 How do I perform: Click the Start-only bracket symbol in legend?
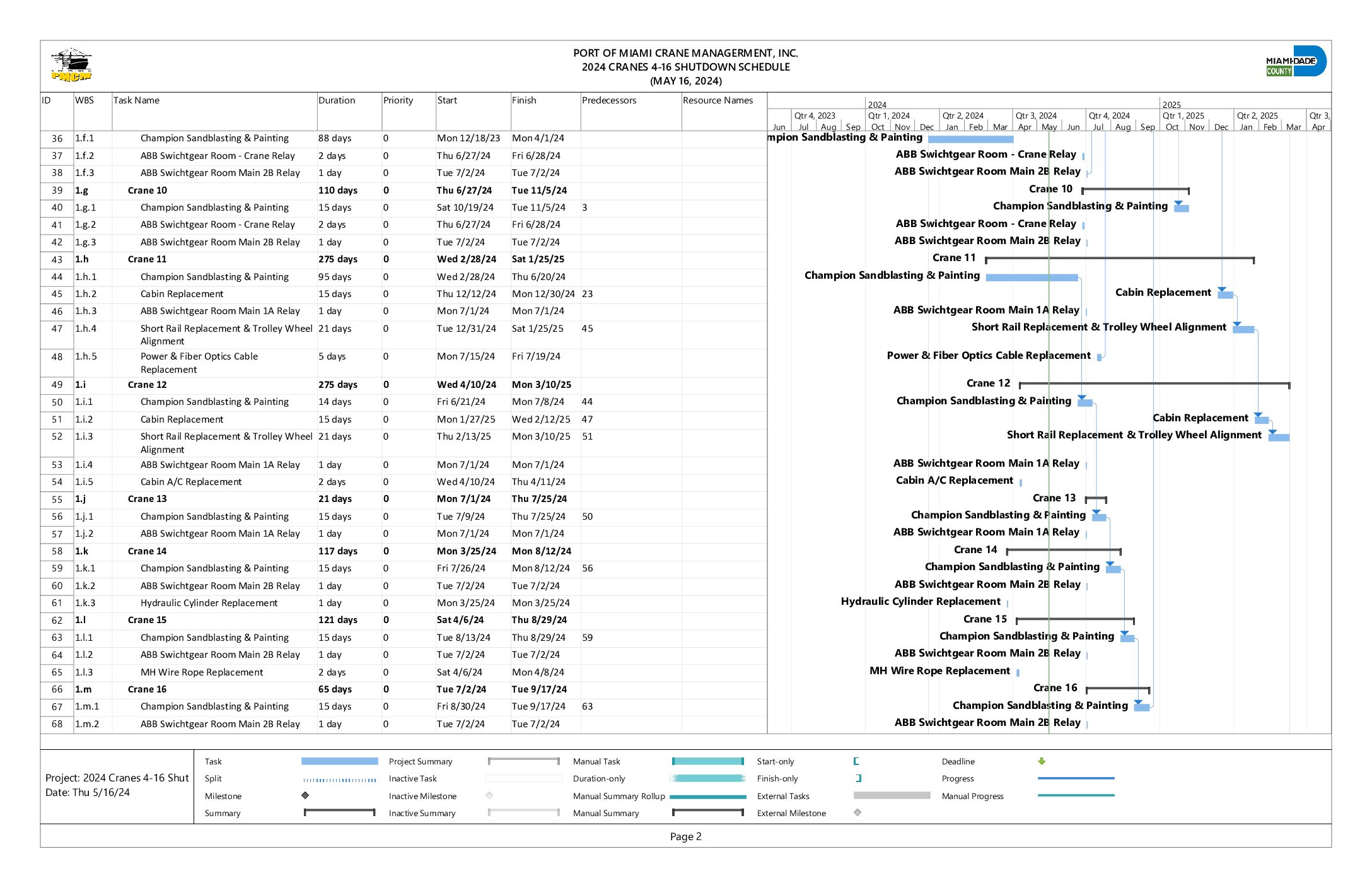[x=856, y=761]
